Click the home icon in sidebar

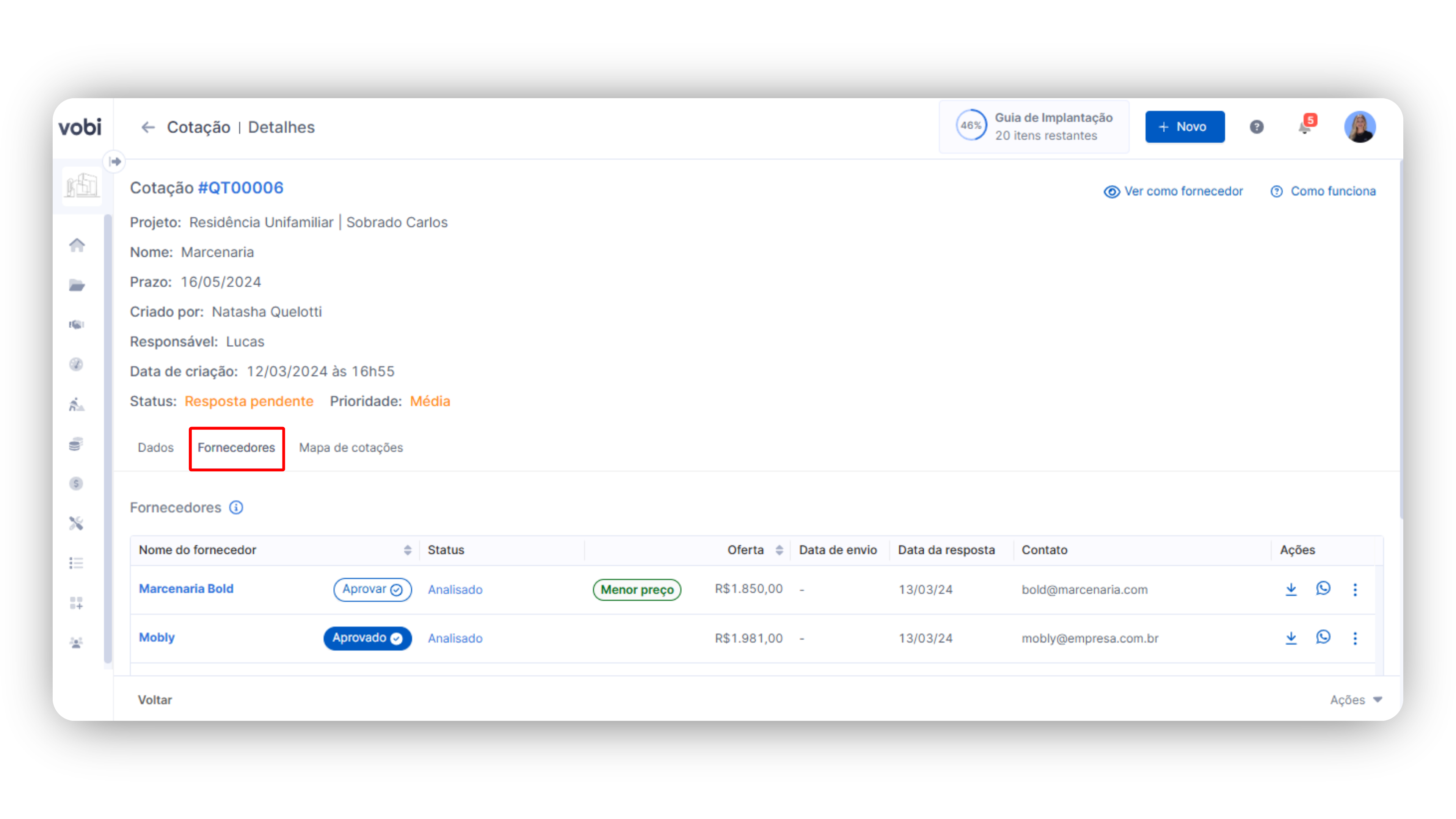click(x=77, y=245)
